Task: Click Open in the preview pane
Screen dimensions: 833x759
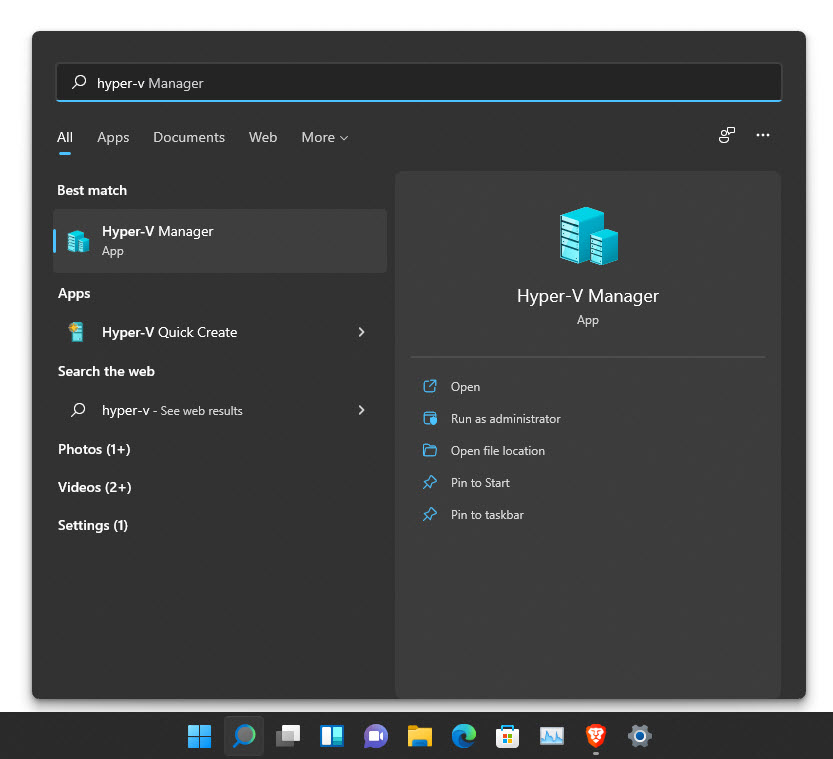Action: pos(465,387)
